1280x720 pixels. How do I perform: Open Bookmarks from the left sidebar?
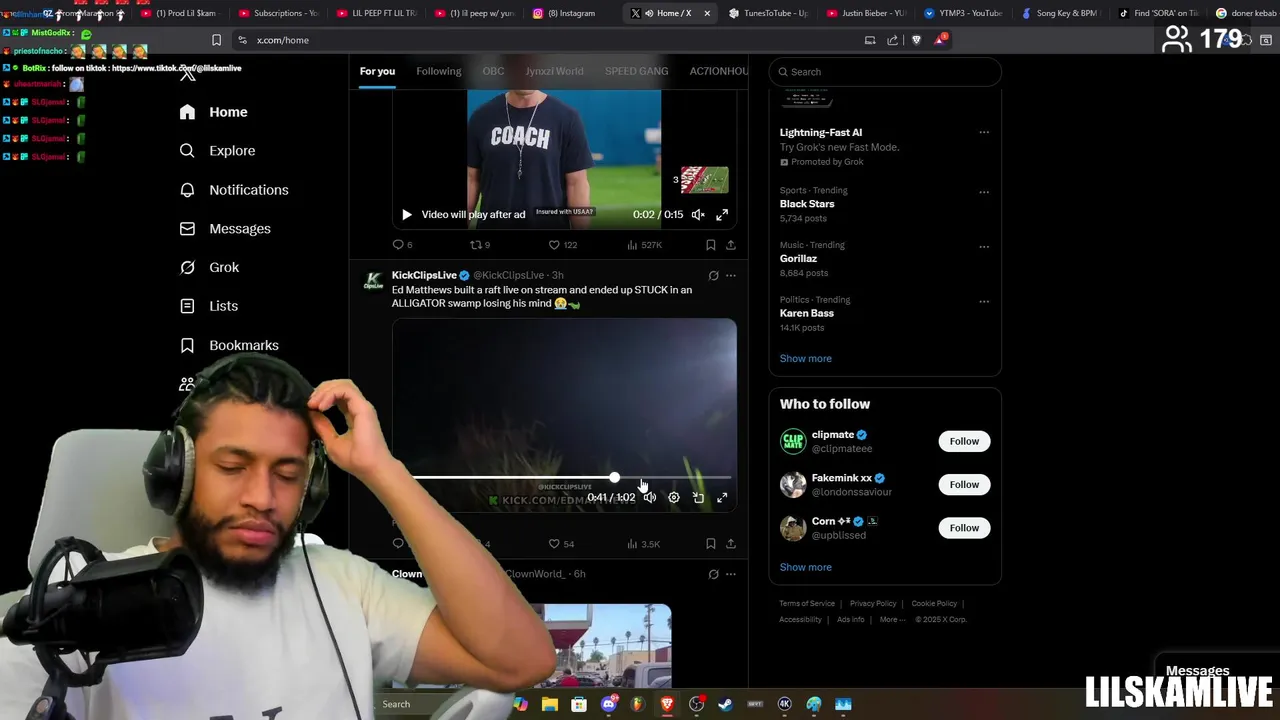click(x=228, y=345)
